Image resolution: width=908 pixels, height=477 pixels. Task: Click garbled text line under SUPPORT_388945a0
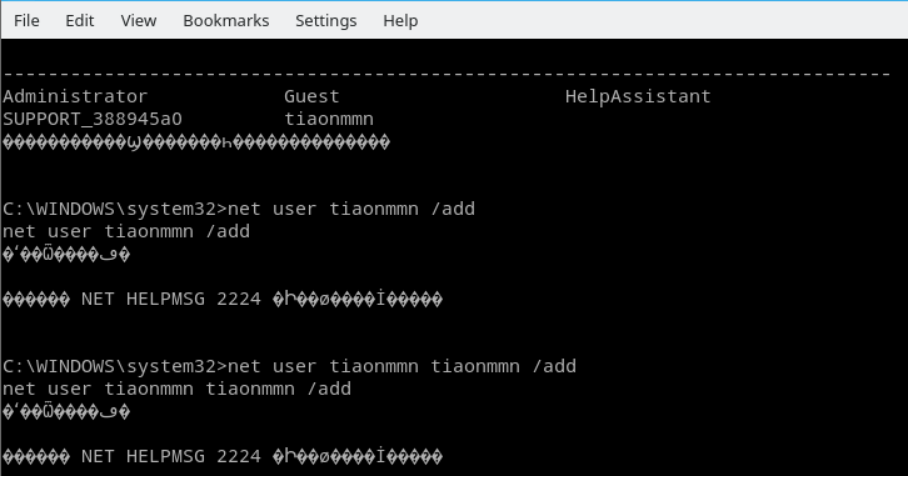196,142
